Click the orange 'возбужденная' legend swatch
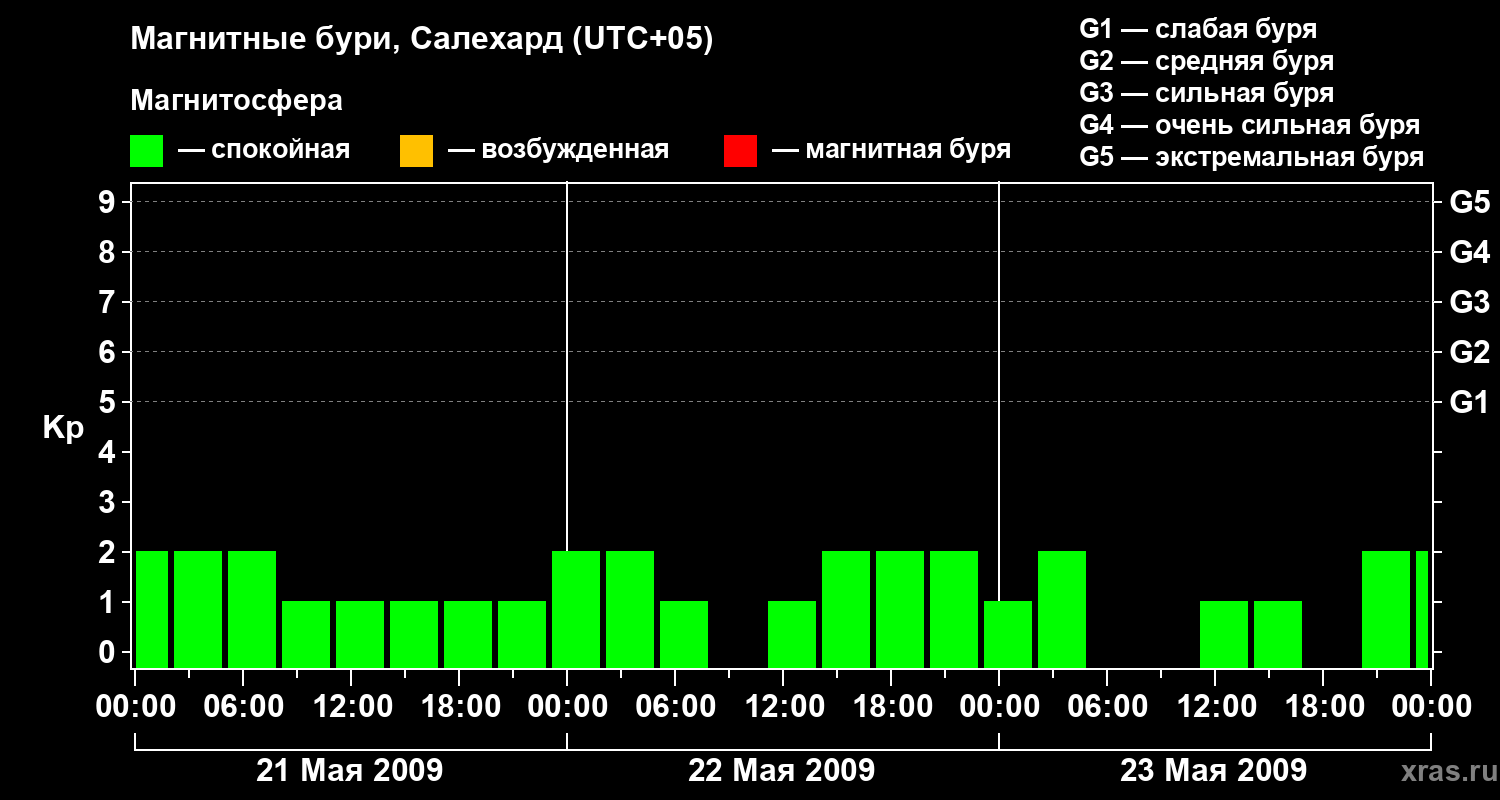The height and width of the screenshot is (800, 1500). click(416, 151)
